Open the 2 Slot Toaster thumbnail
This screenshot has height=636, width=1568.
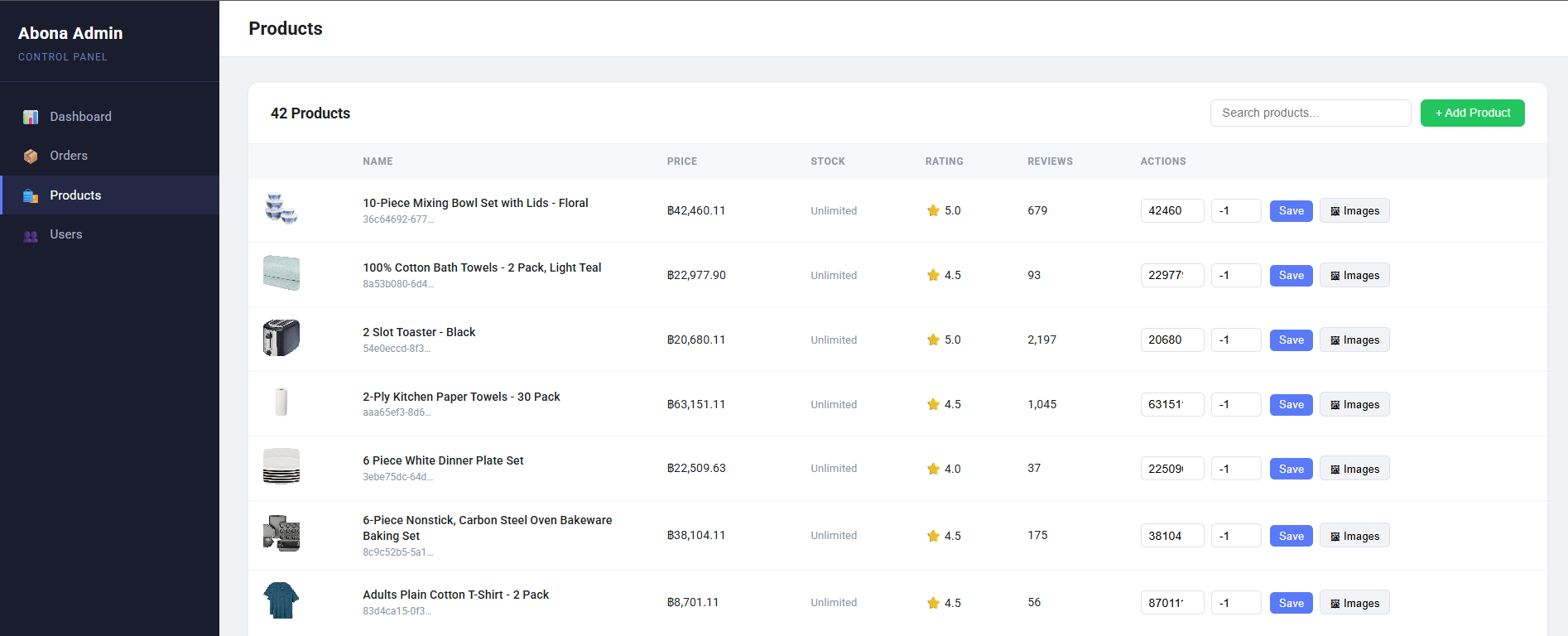[x=281, y=338]
